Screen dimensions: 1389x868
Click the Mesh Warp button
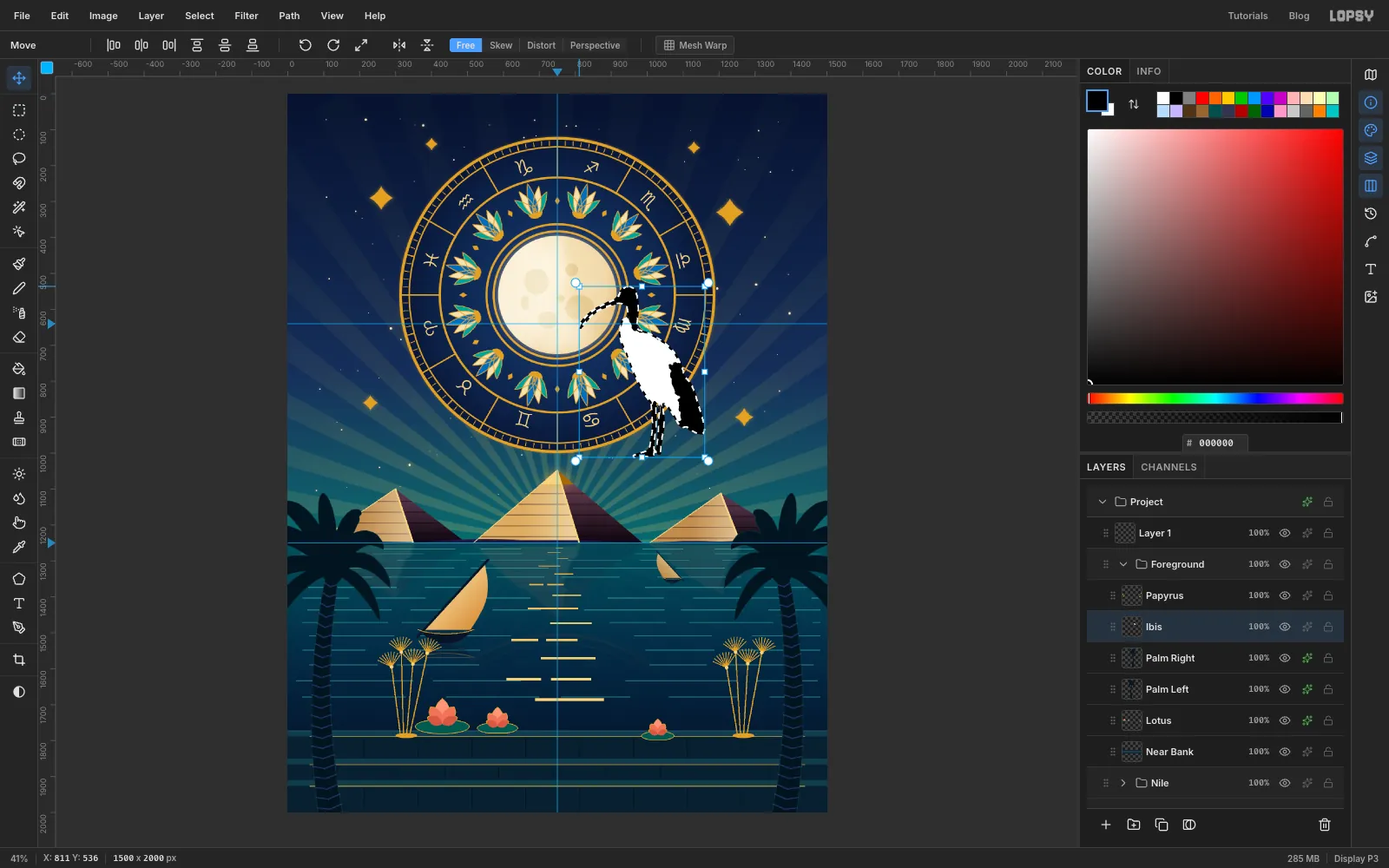695,45
